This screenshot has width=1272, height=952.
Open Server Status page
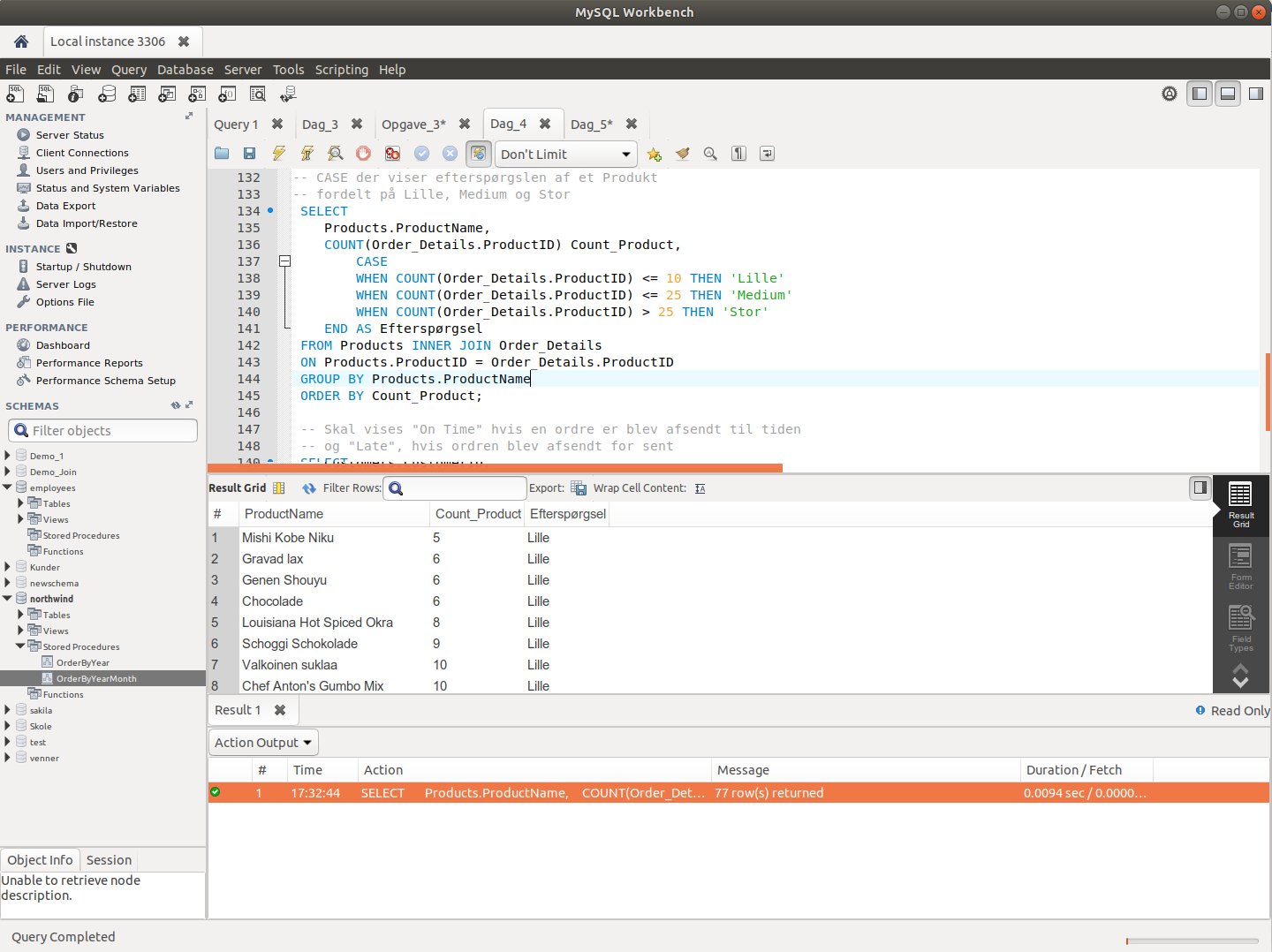coord(70,135)
